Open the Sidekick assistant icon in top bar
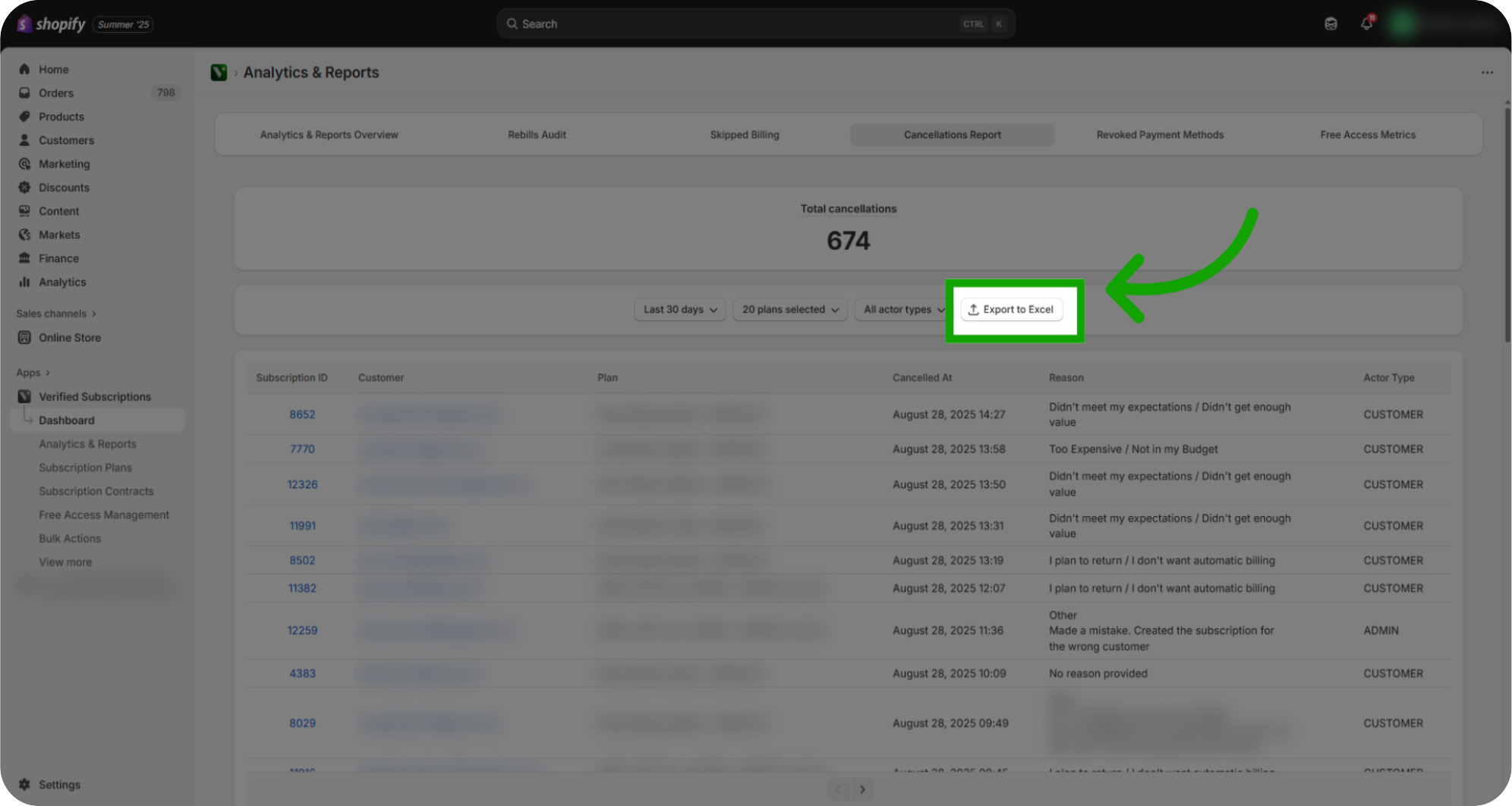The height and width of the screenshot is (806, 1512). [1331, 24]
